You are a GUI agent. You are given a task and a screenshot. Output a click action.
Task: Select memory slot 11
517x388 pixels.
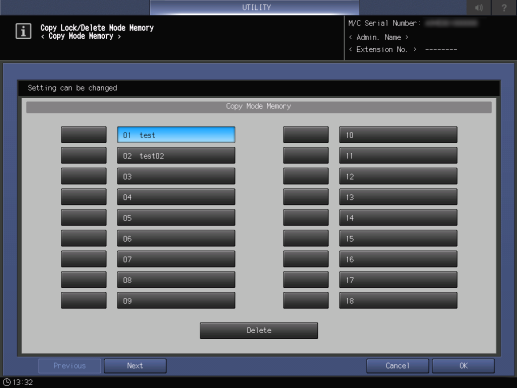click(x=398, y=156)
